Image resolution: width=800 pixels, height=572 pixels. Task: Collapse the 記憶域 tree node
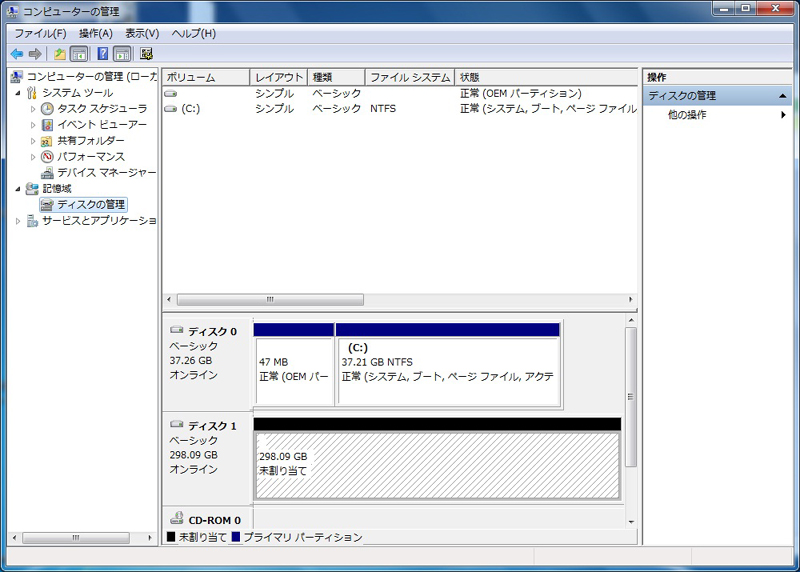pos(18,189)
